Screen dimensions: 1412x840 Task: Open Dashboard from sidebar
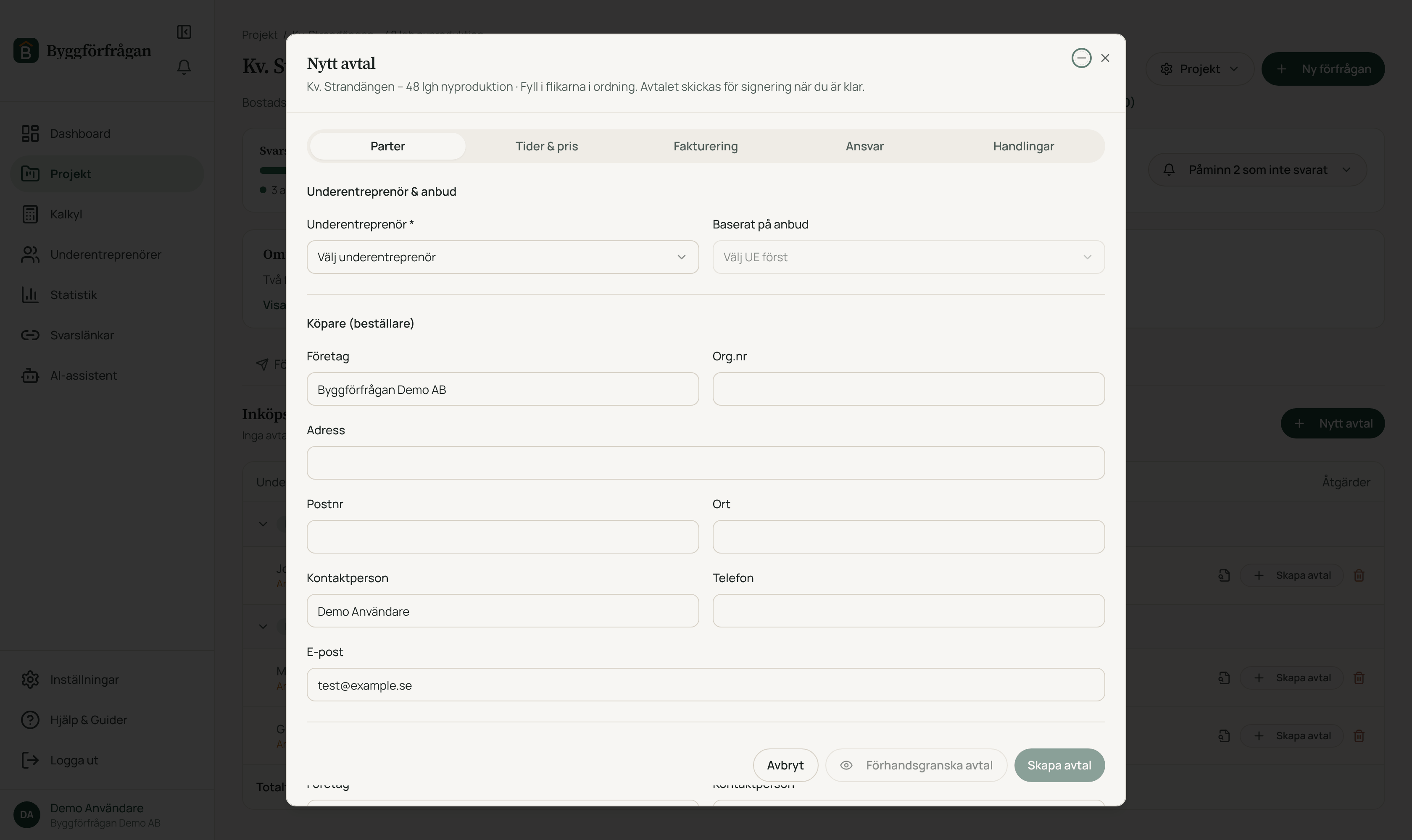107,134
